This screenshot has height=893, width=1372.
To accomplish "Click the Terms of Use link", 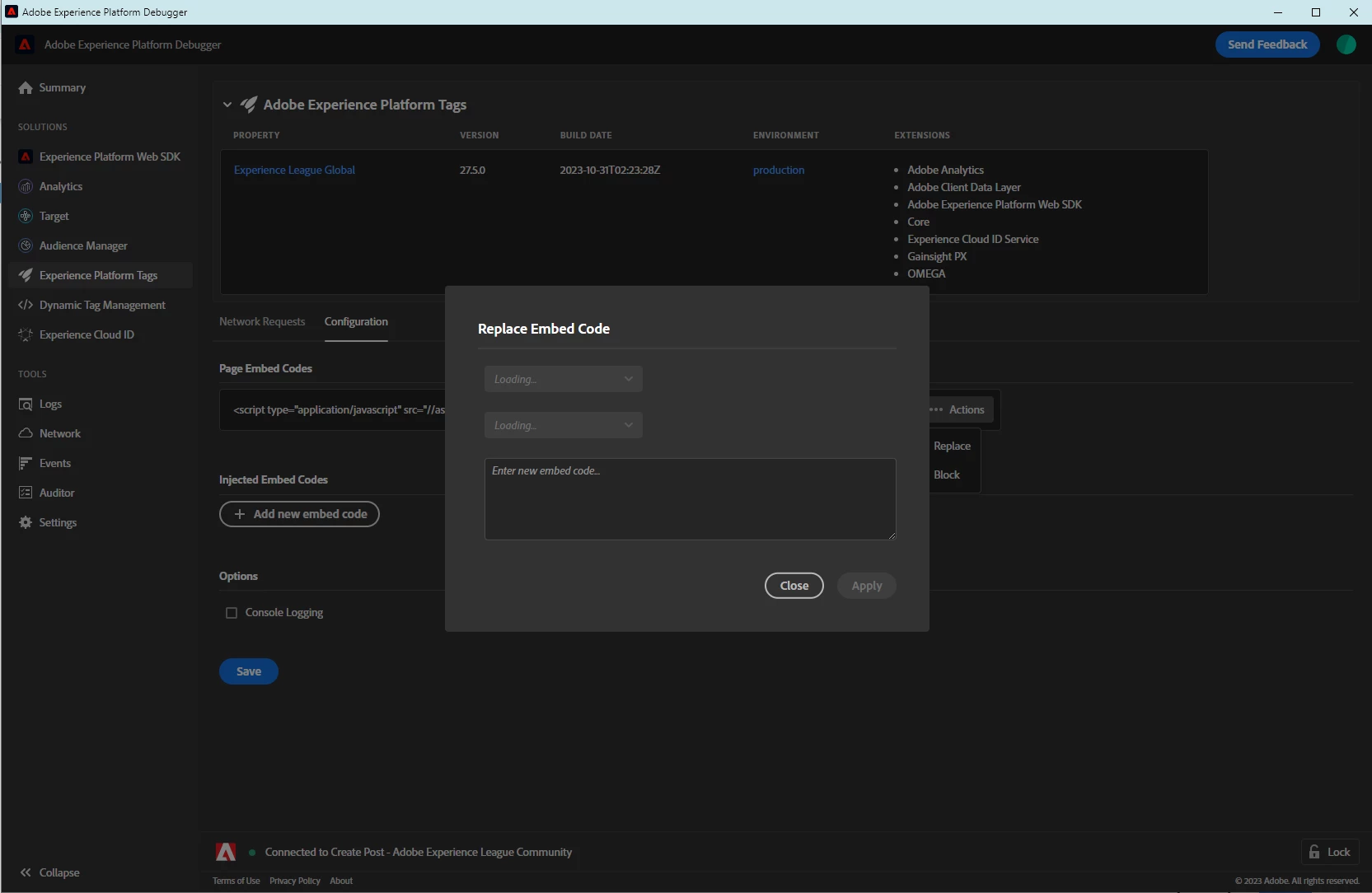I will 236,881.
